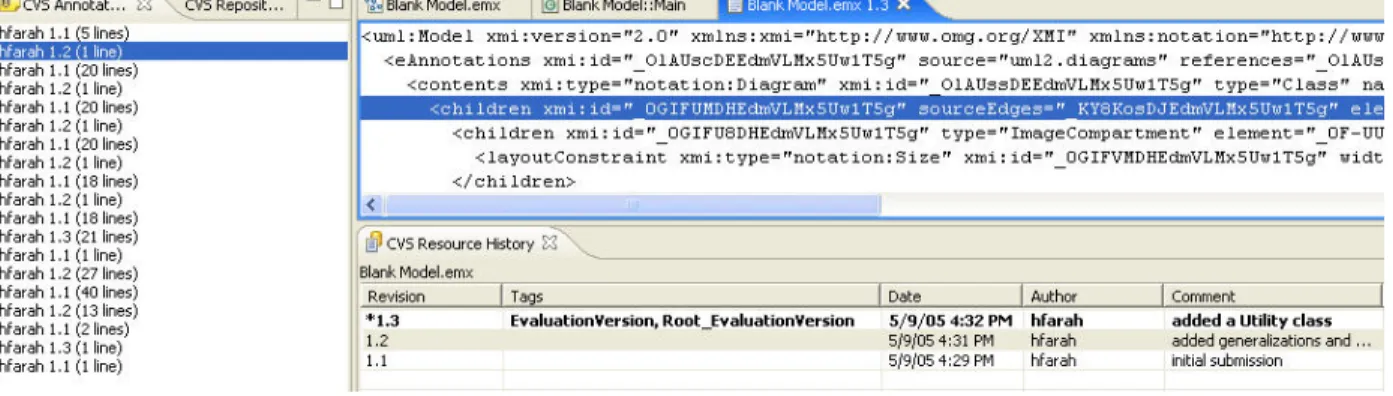The height and width of the screenshot is (396, 1393).
Task: Click date 5/9/05 4:31 PM
Action: click(940, 341)
